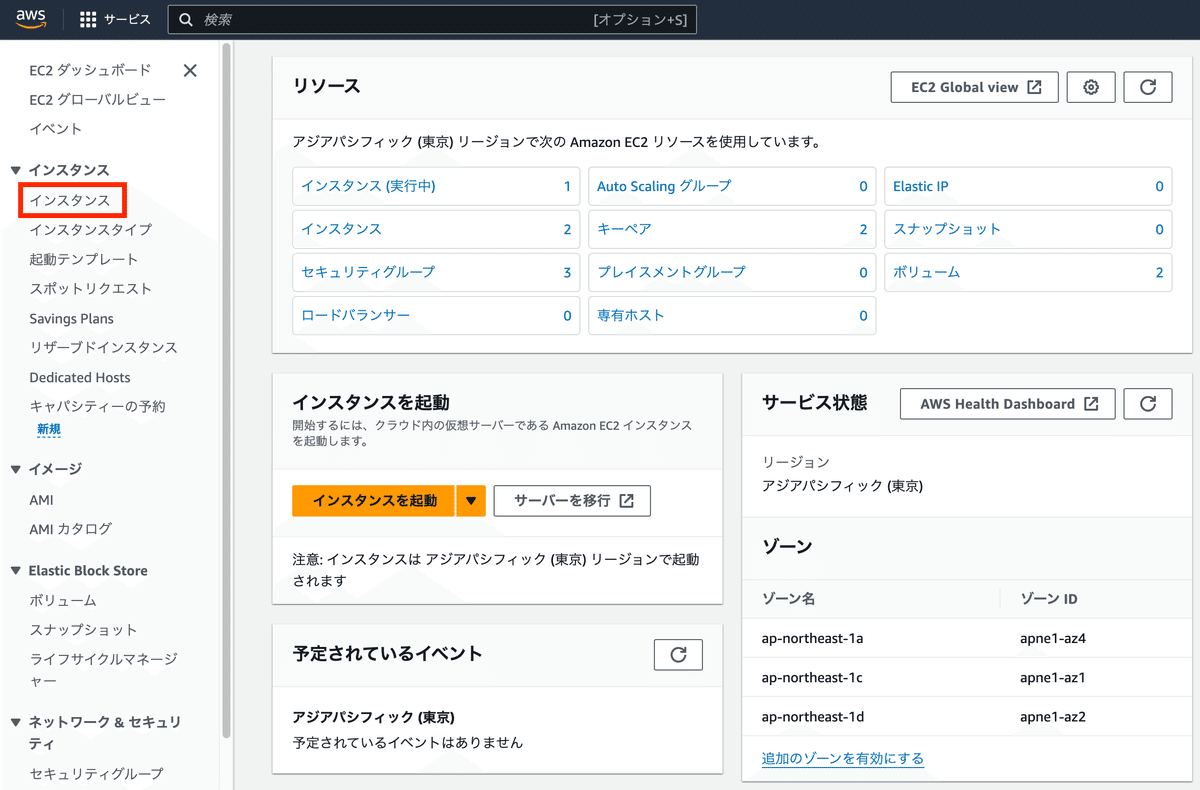Refresh the 予定されているイベント panel
The width and height of the screenshot is (1200, 790).
[x=678, y=655]
